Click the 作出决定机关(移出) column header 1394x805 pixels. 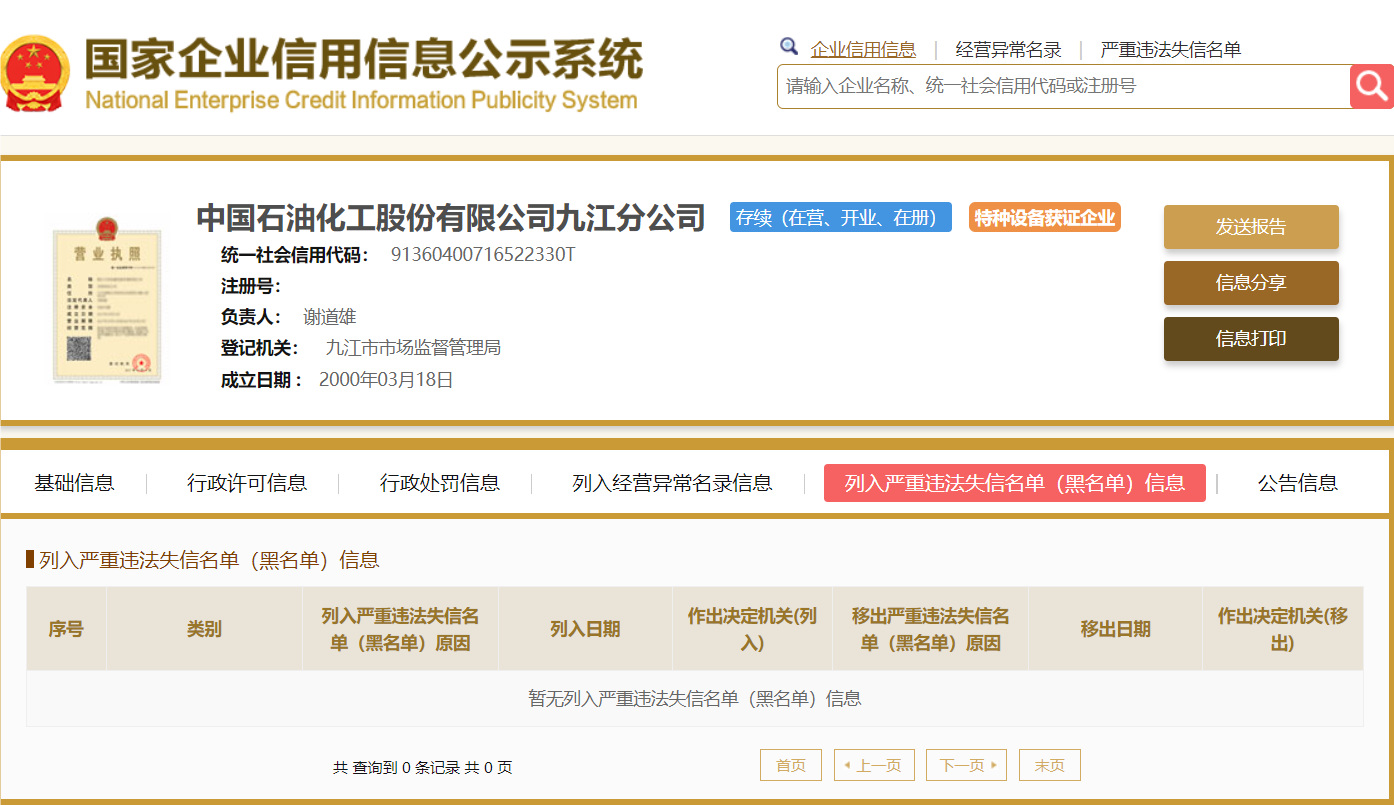[1283, 629]
